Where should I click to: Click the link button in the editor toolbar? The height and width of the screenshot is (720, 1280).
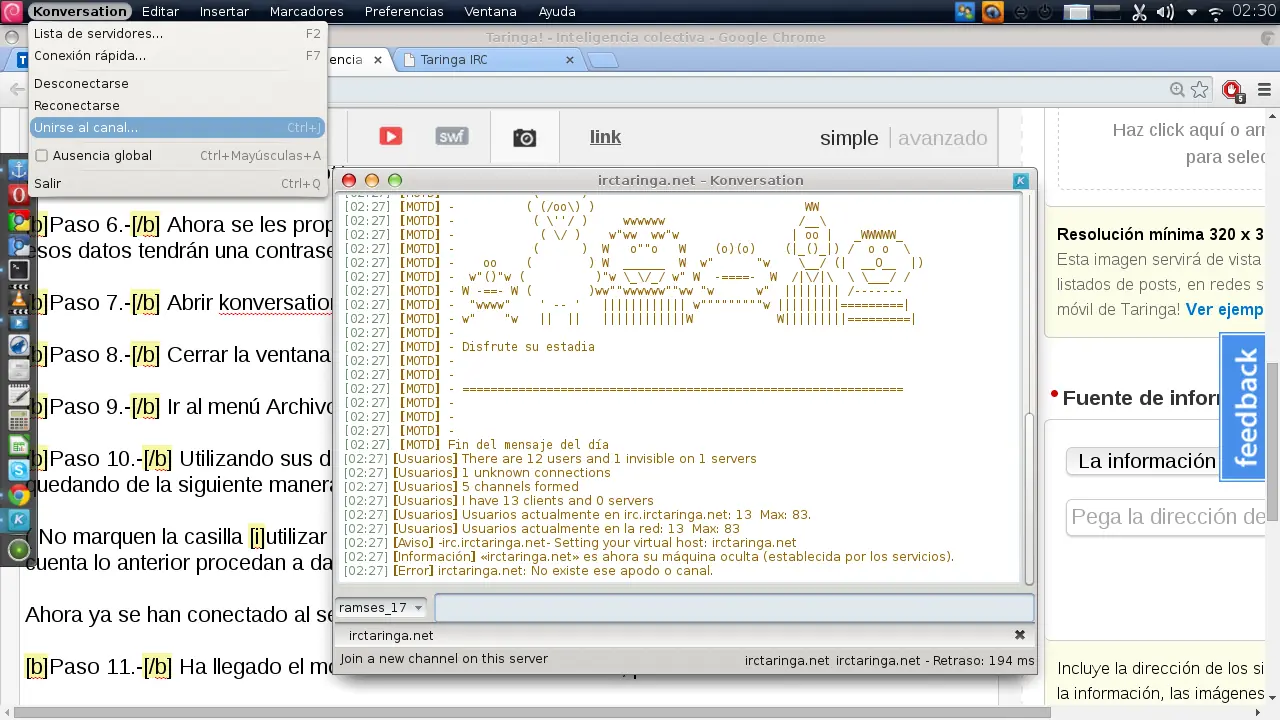tap(605, 138)
